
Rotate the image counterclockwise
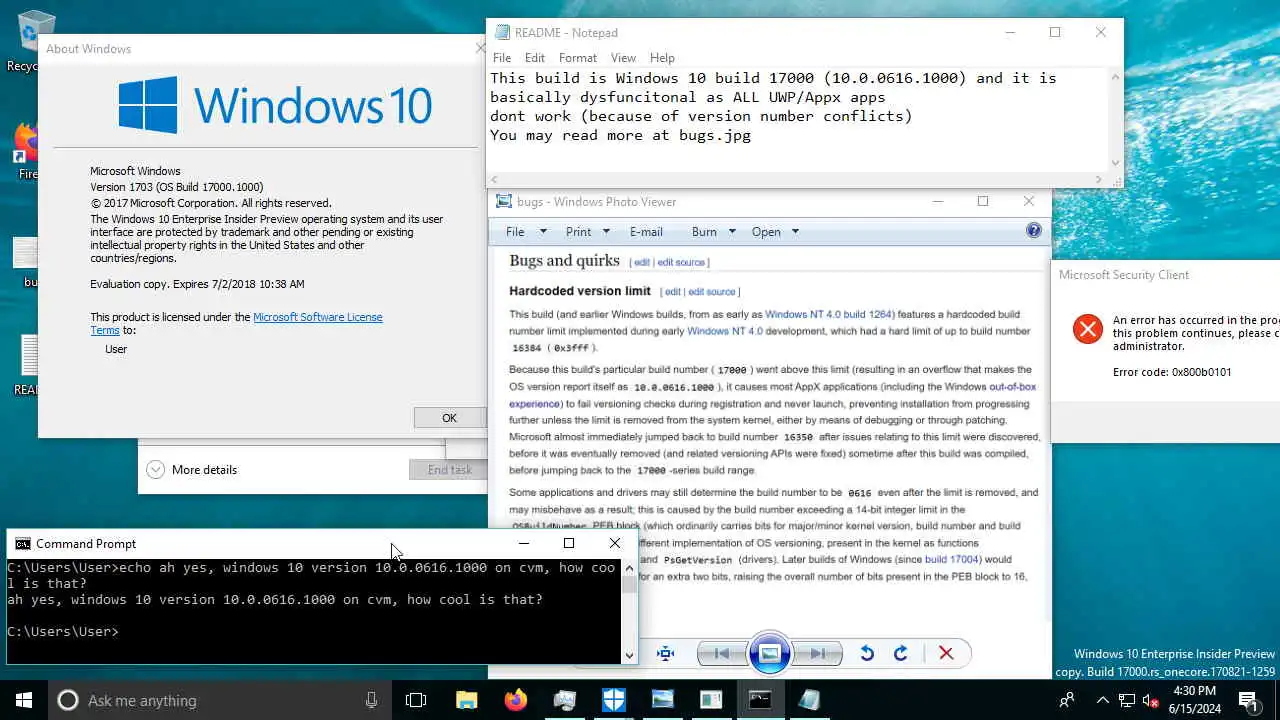[x=867, y=653]
